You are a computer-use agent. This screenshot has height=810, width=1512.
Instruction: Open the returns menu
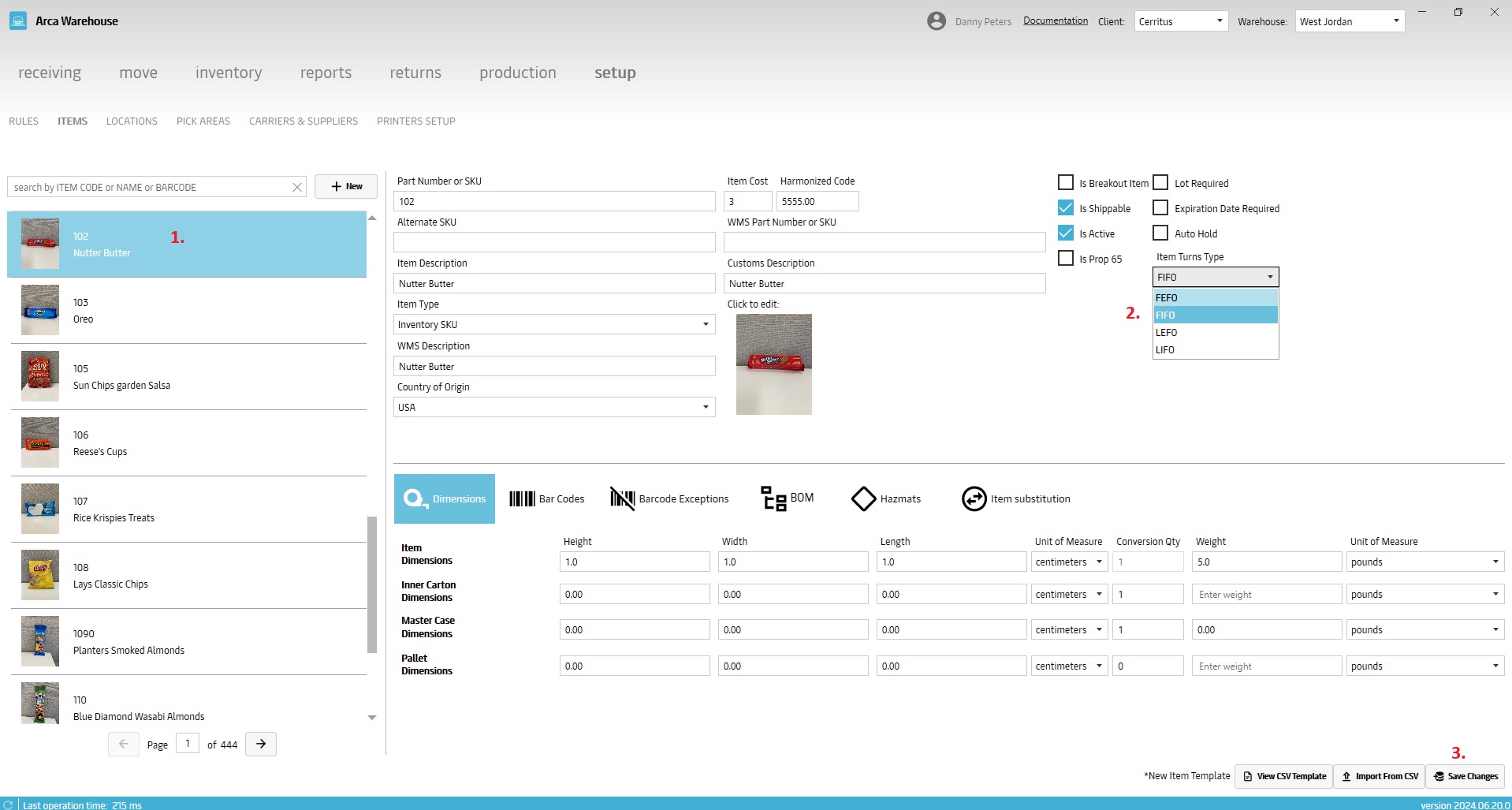415,73
